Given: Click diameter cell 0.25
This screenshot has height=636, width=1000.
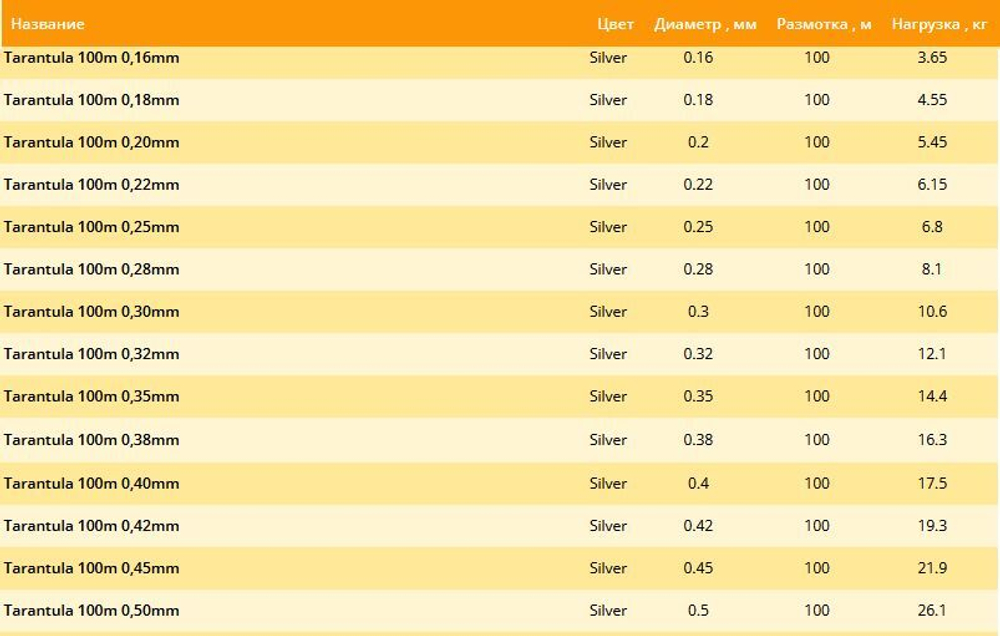Looking at the screenshot, I should [698, 226].
